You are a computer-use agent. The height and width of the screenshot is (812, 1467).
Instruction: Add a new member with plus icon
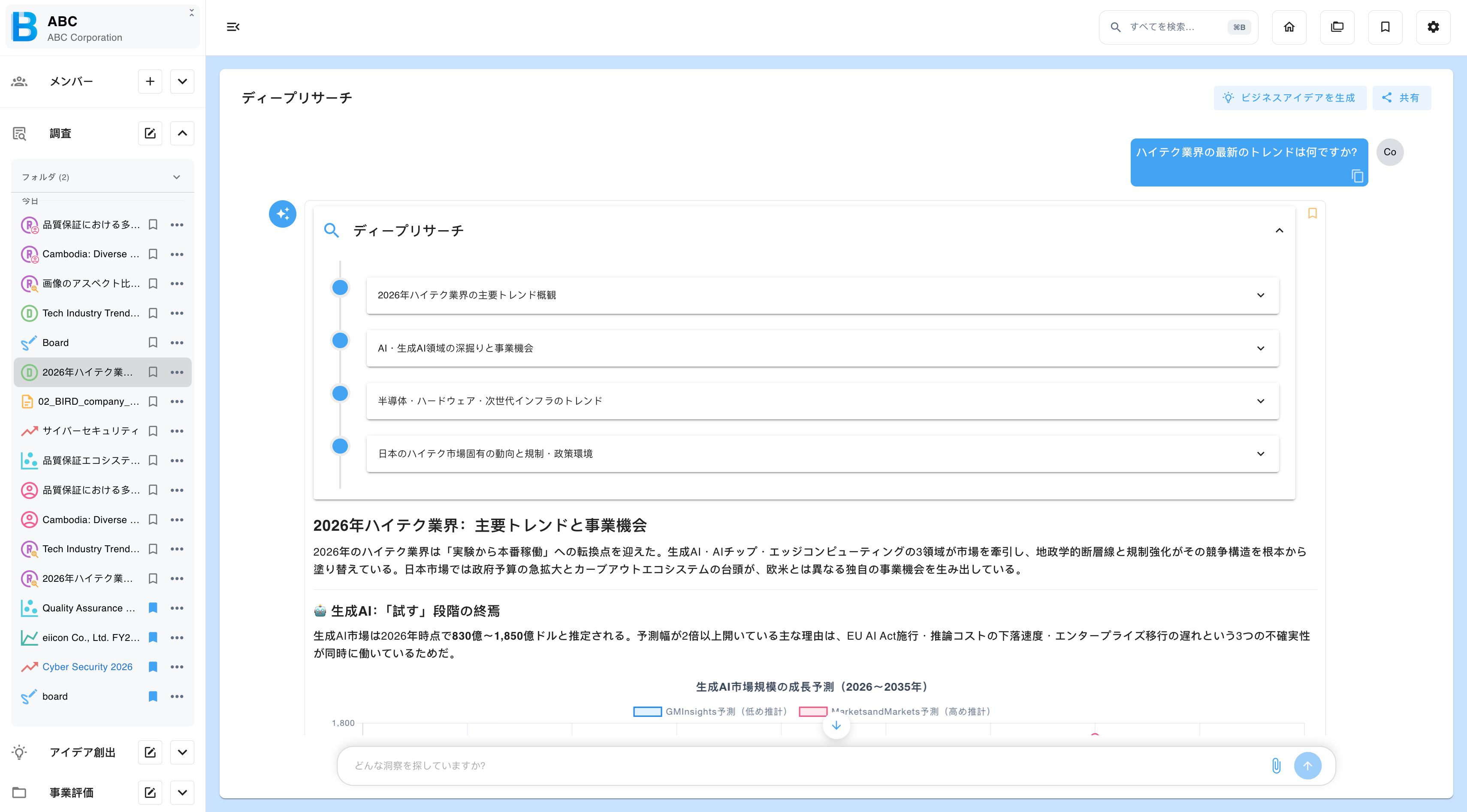[x=150, y=81]
